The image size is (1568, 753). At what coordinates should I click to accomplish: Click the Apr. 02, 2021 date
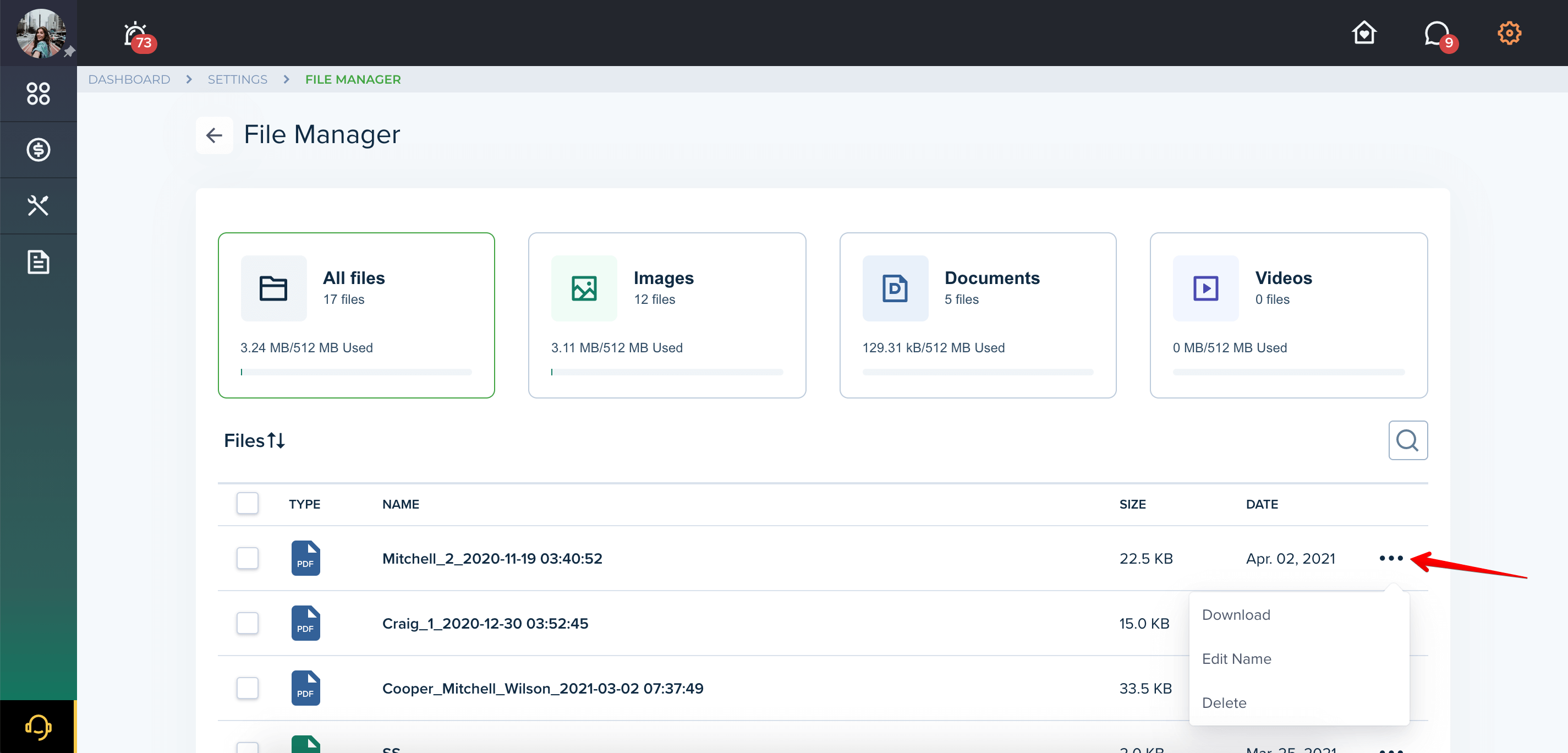click(x=1290, y=558)
